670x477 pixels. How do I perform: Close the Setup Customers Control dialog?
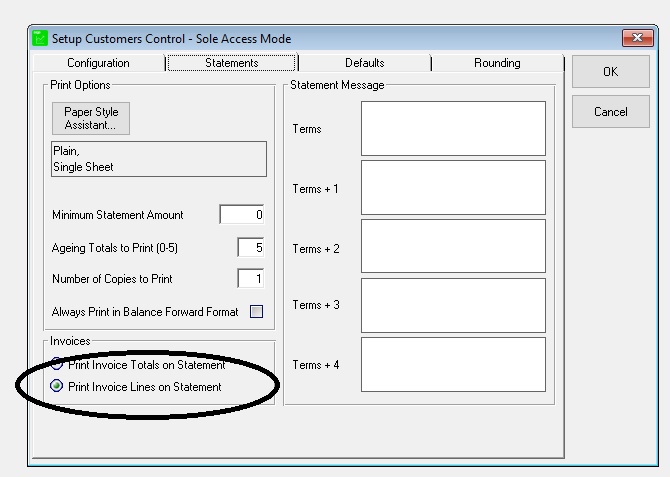click(636, 39)
